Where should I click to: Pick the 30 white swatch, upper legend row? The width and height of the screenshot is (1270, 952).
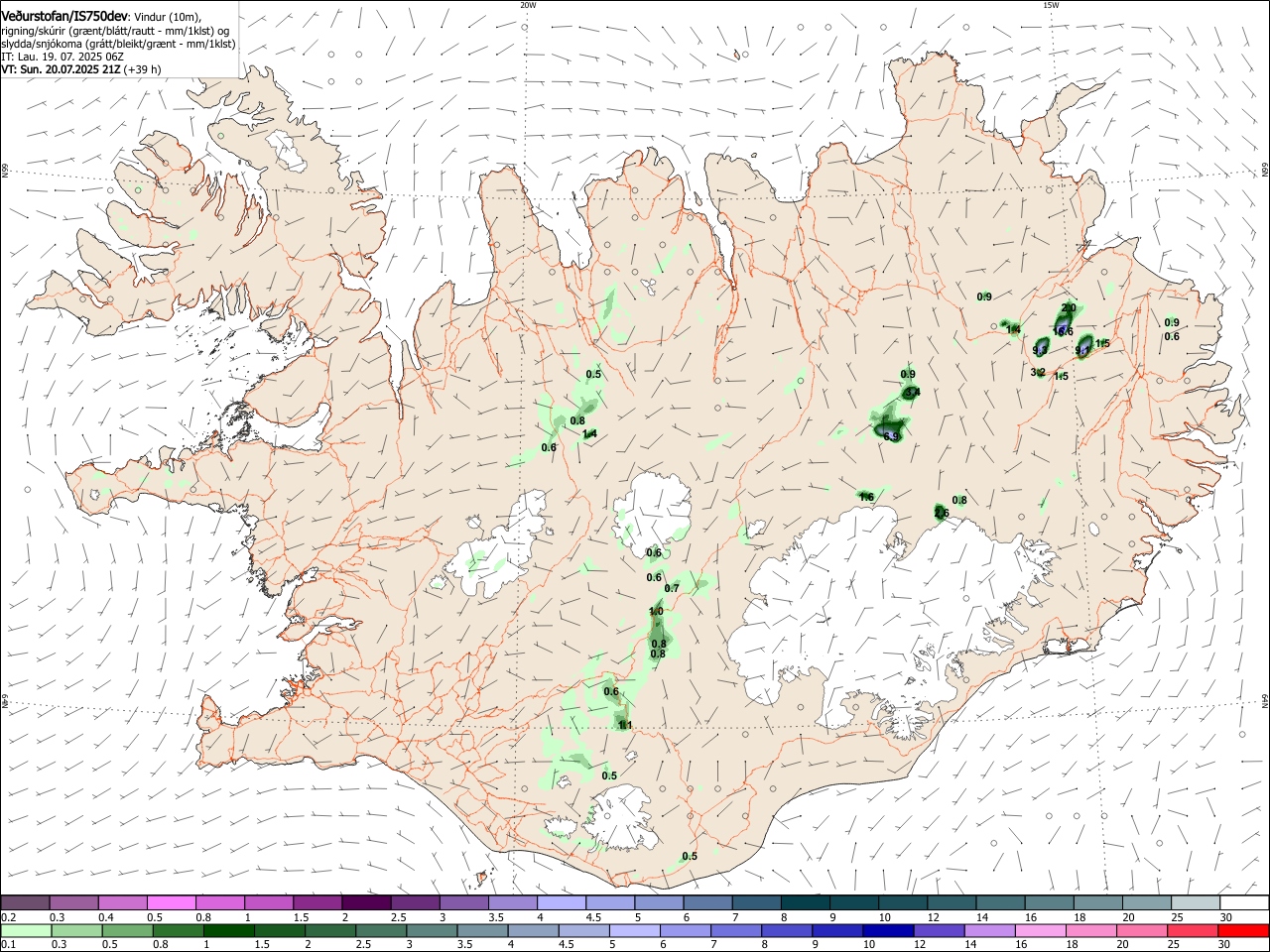[x=1243, y=903]
